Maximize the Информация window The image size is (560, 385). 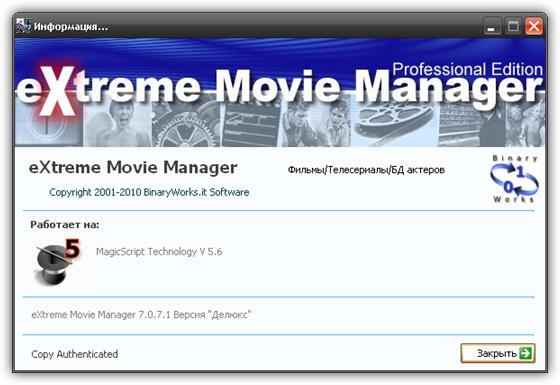pos(513,26)
